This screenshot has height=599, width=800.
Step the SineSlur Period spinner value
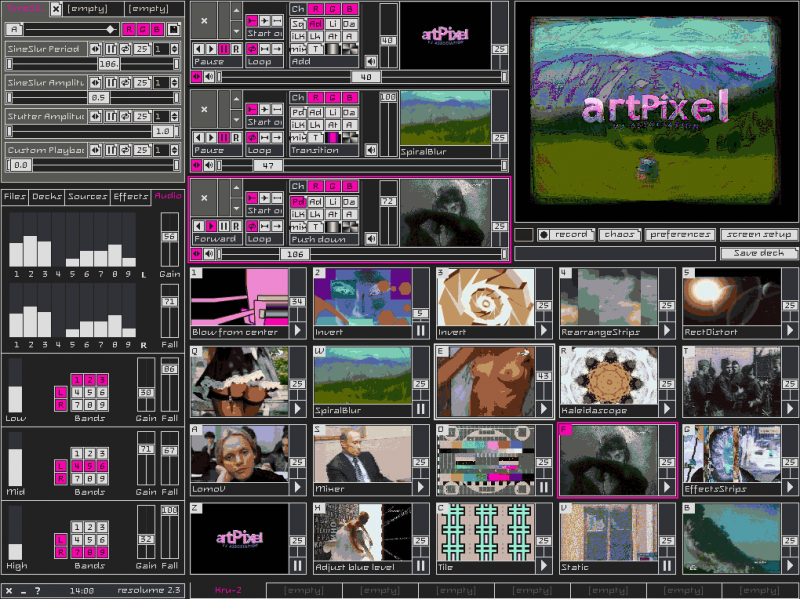click(x=174, y=49)
